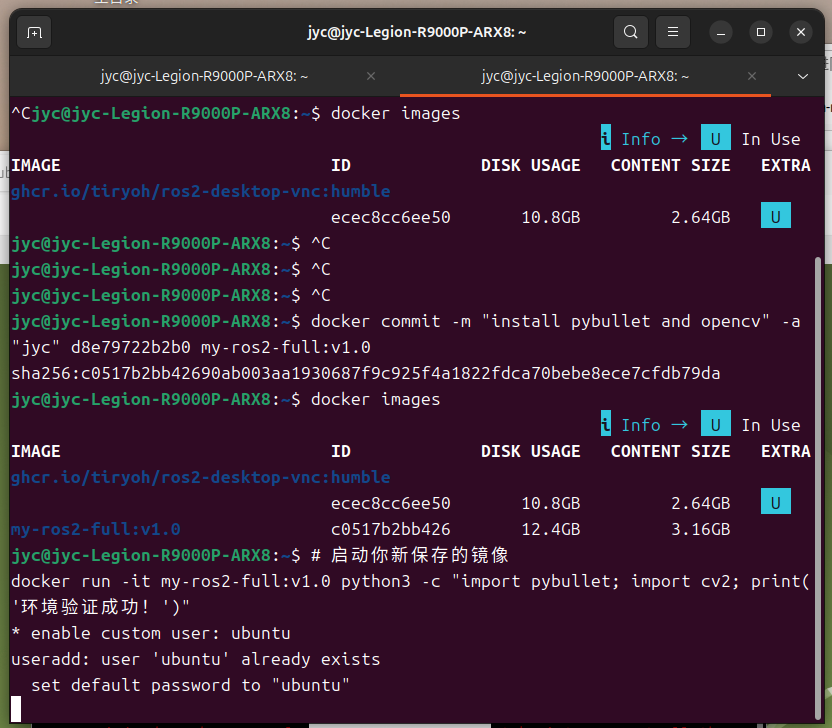The image size is (832, 728).
Task: Close the second terminal tab
Action: (x=752, y=76)
